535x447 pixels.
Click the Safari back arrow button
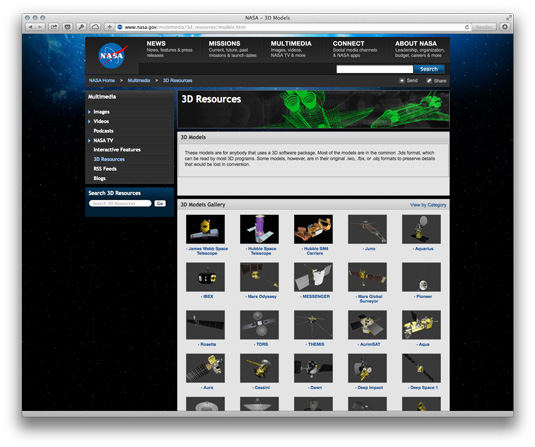tap(30, 27)
